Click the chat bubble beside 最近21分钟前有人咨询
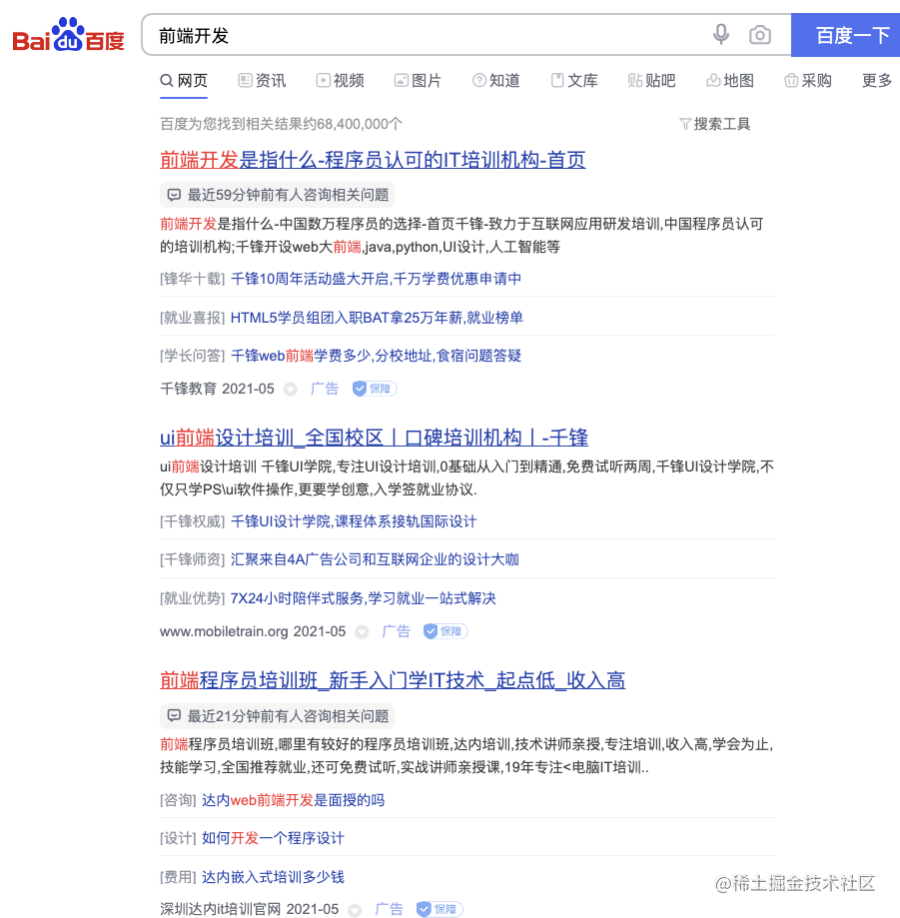 [x=174, y=715]
